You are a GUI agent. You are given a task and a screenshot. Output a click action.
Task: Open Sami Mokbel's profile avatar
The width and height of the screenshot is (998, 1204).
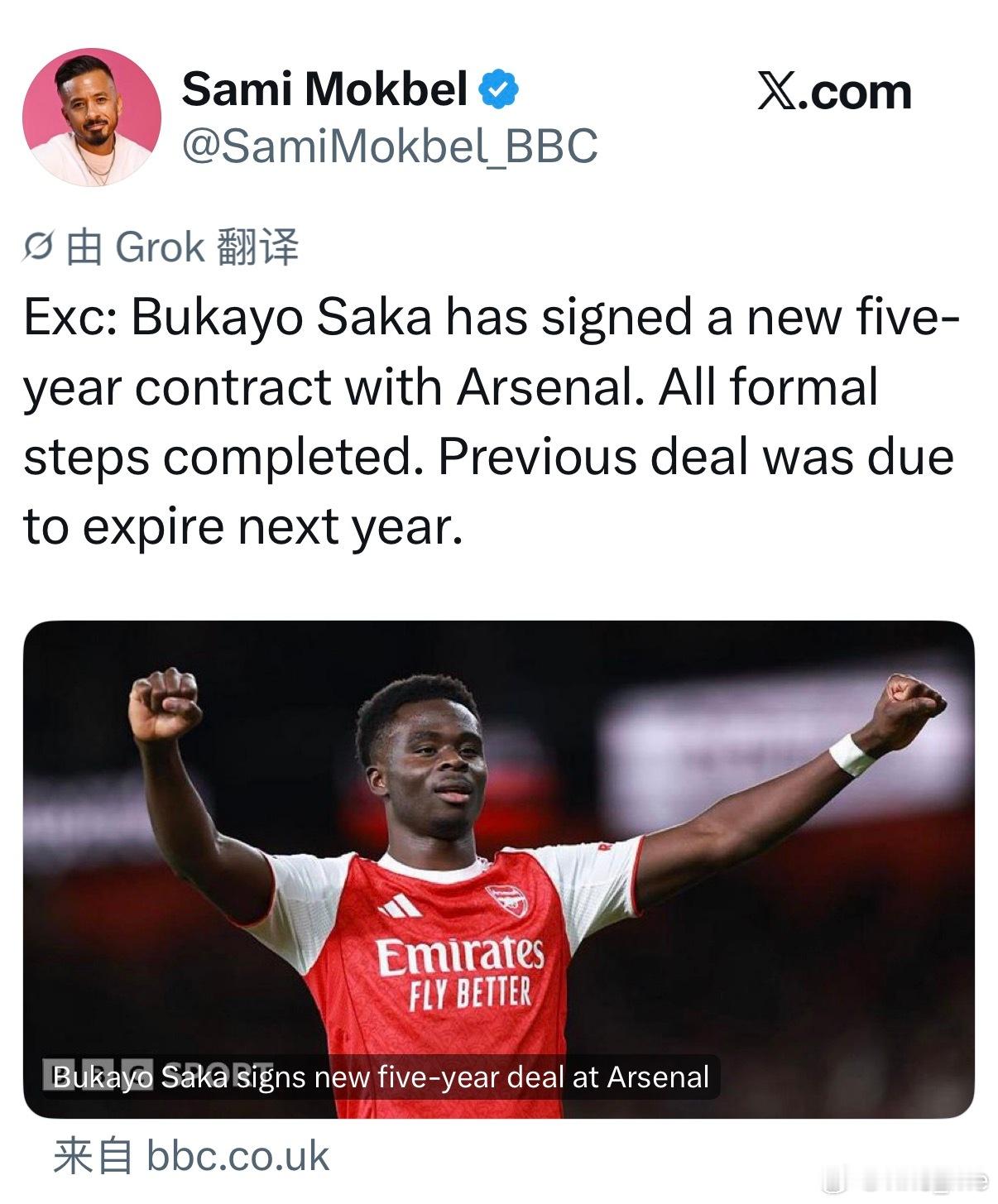click(91, 117)
